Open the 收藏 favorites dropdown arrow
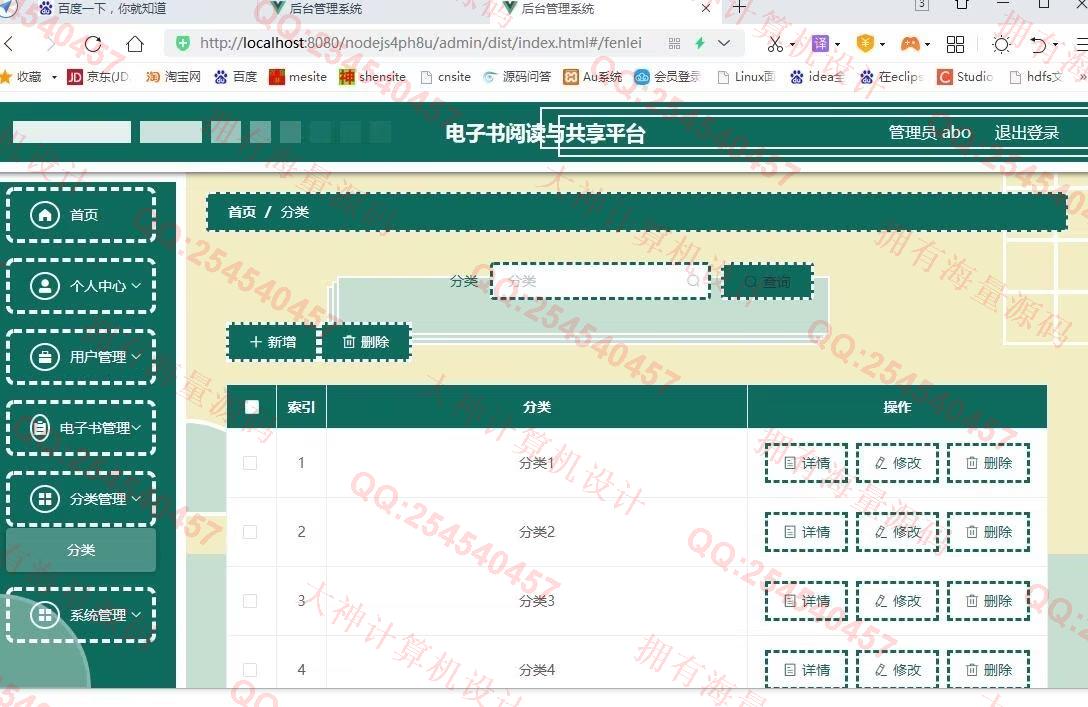1088x707 pixels. 54,77
